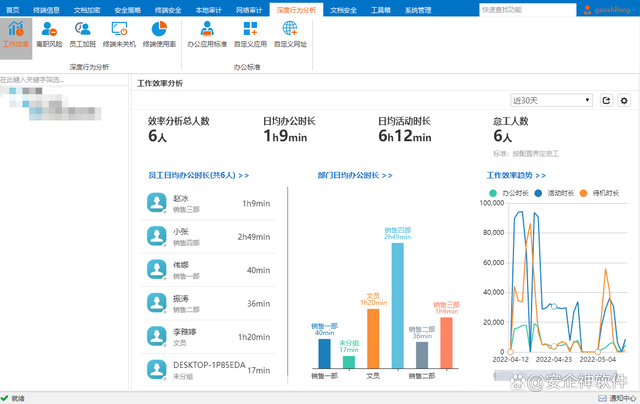640x404 pixels.
Task: Click the orange 文员 1h20min bar
Action: [373, 339]
